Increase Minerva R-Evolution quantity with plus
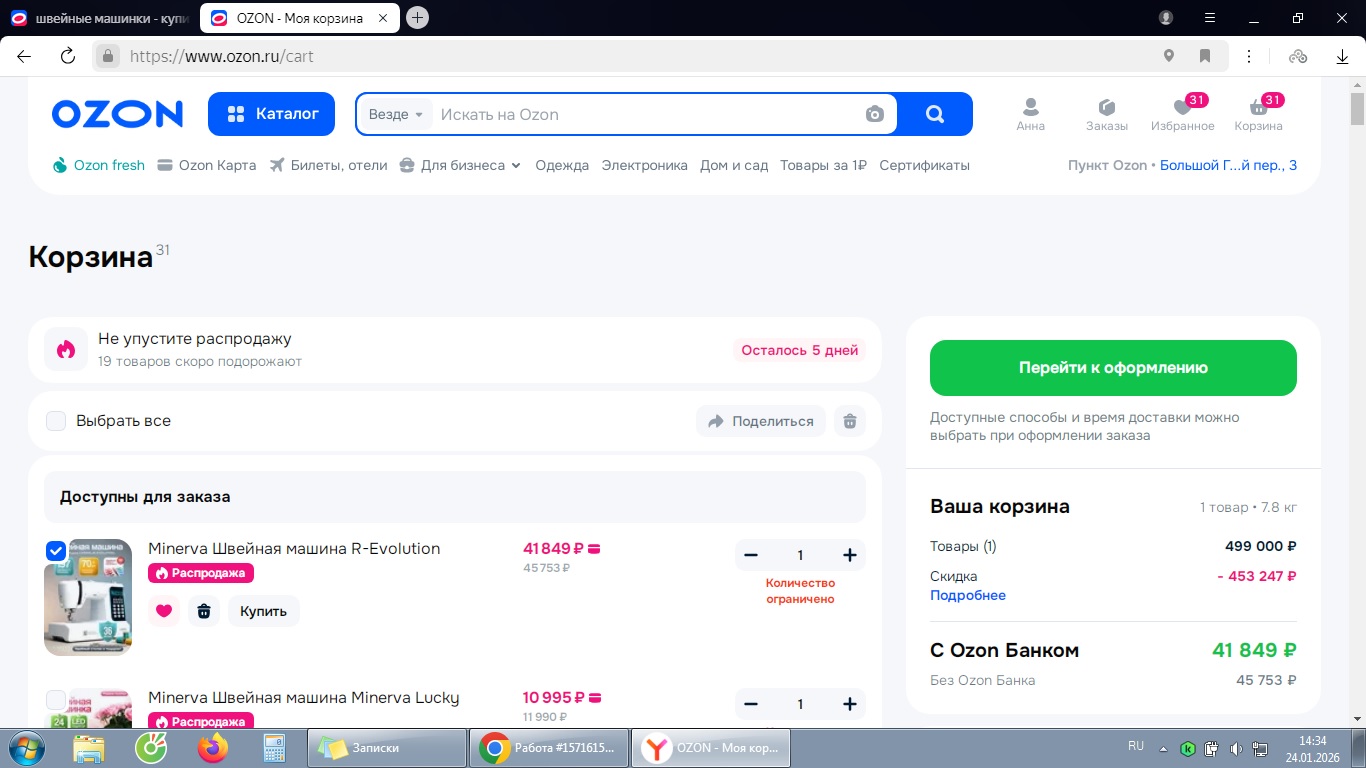This screenshot has width=1366, height=768. point(850,555)
